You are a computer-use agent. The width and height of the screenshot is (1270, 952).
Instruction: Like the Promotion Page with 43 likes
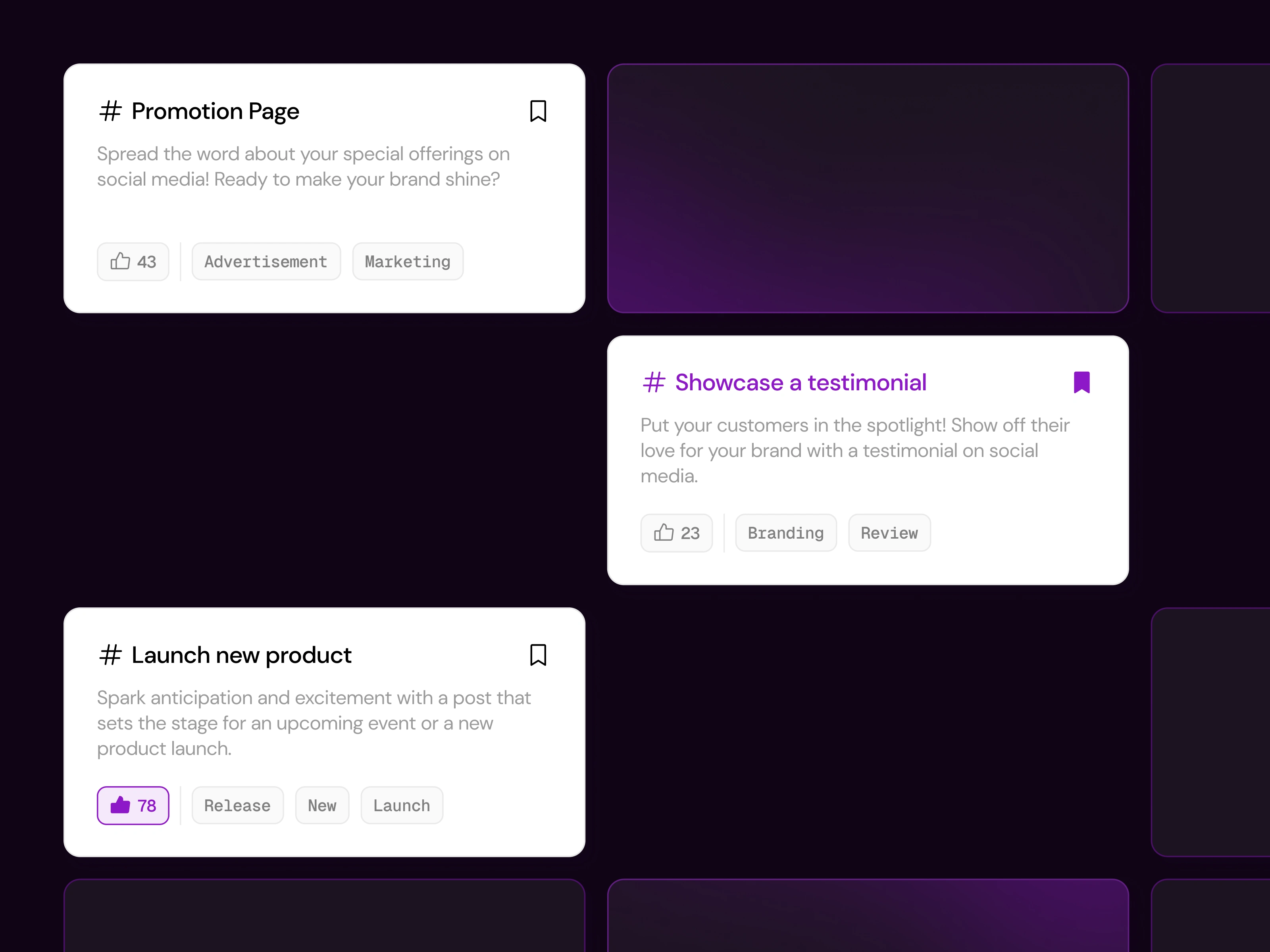pyautogui.click(x=133, y=262)
